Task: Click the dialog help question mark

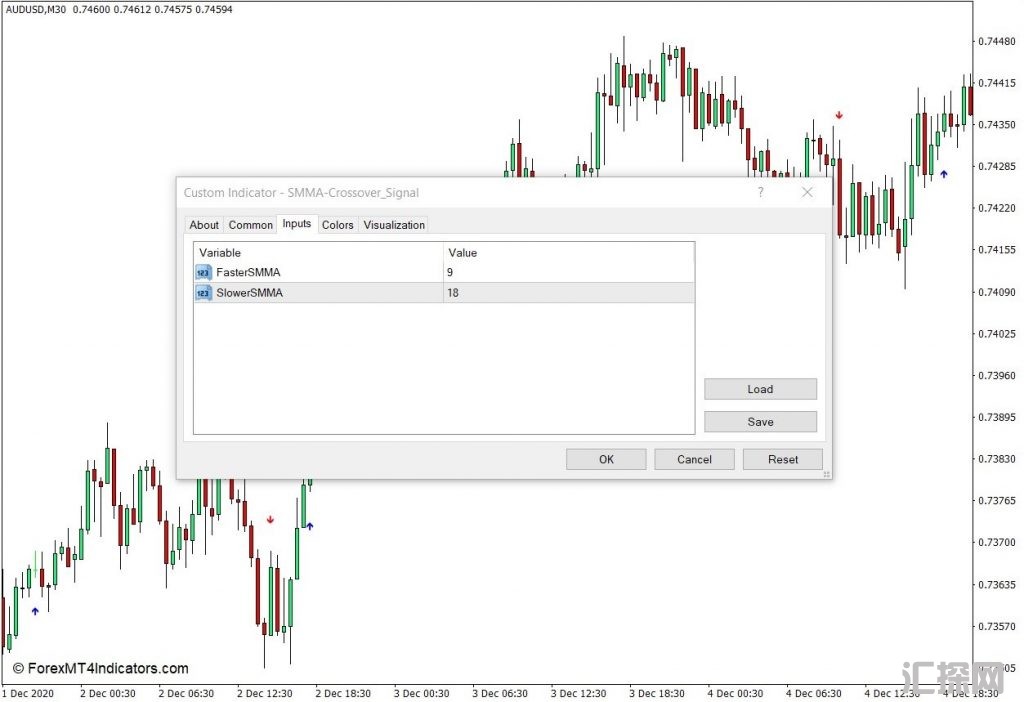Action: point(760,192)
